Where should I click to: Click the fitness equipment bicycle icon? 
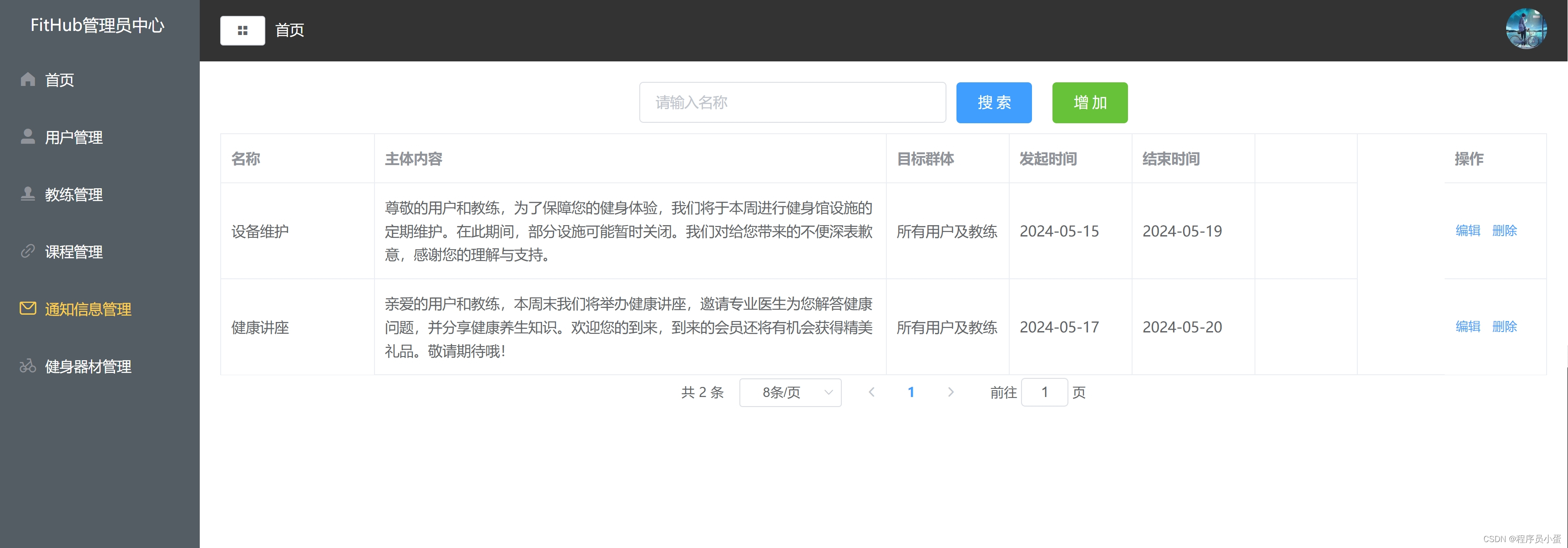click(28, 366)
